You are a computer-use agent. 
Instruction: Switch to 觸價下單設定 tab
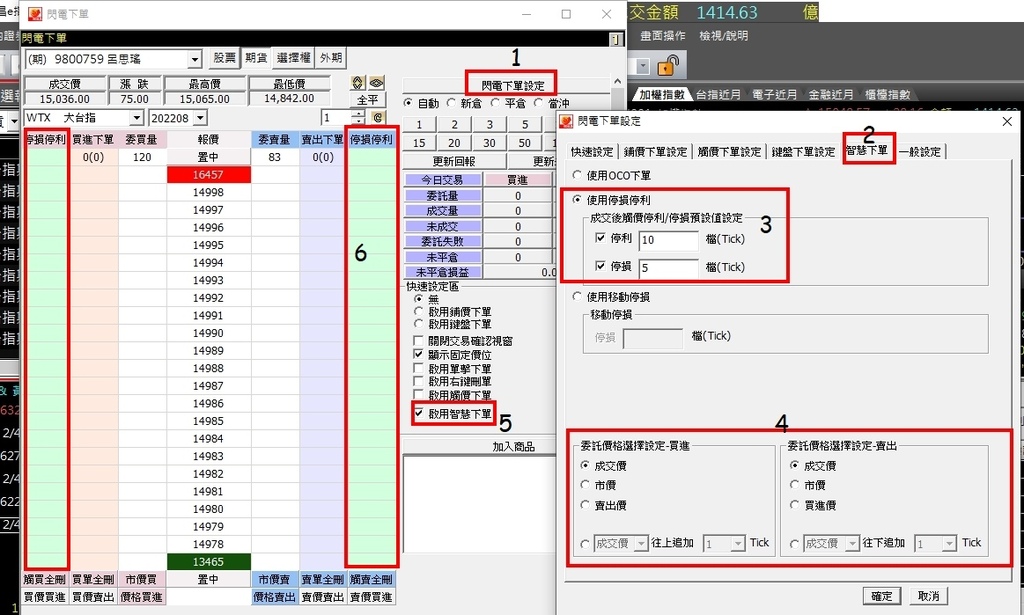click(x=729, y=151)
